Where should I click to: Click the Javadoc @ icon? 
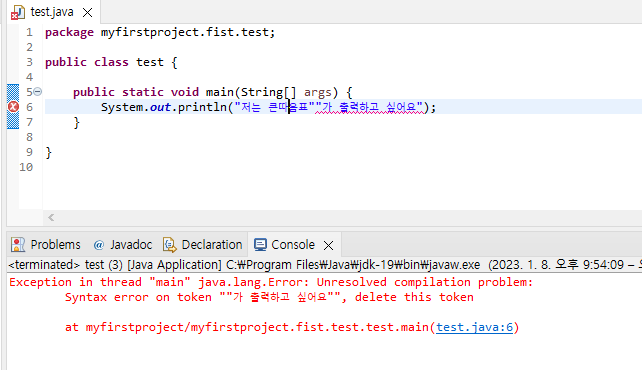(99, 245)
